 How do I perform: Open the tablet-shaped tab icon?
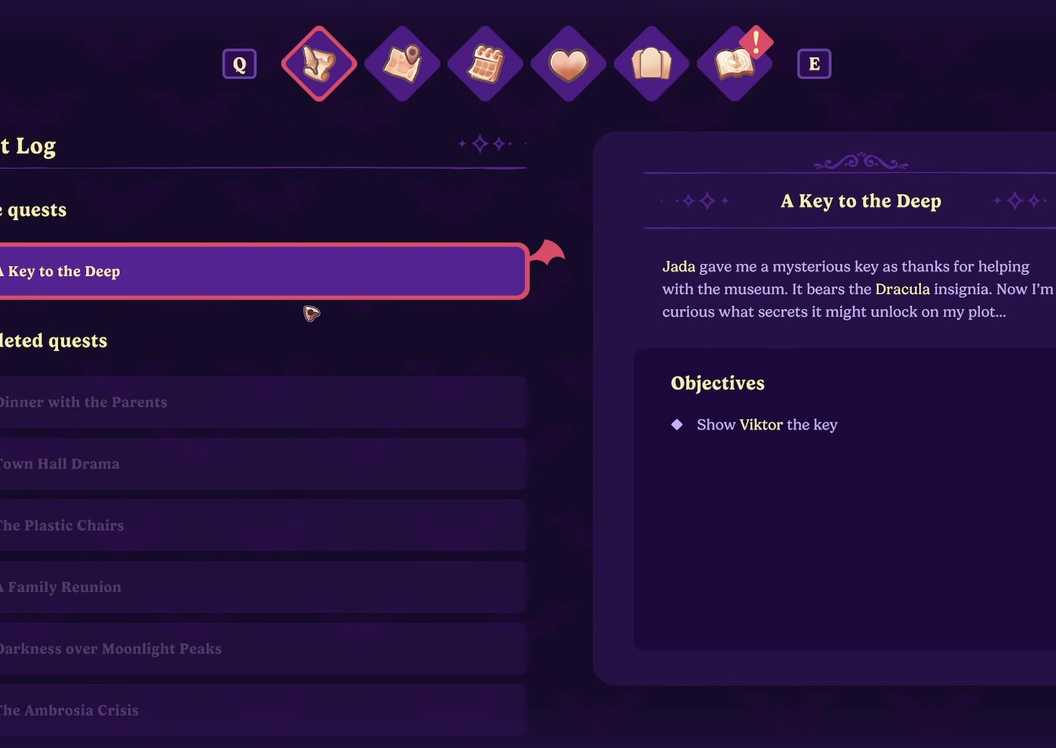[x=651, y=64]
